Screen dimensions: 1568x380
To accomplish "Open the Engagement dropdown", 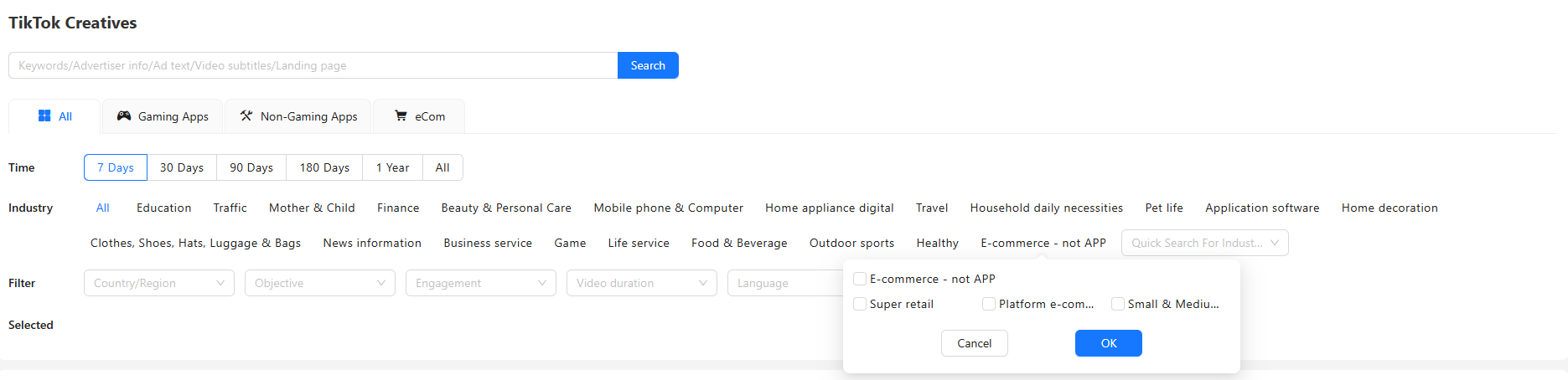I will [x=481, y=283].
